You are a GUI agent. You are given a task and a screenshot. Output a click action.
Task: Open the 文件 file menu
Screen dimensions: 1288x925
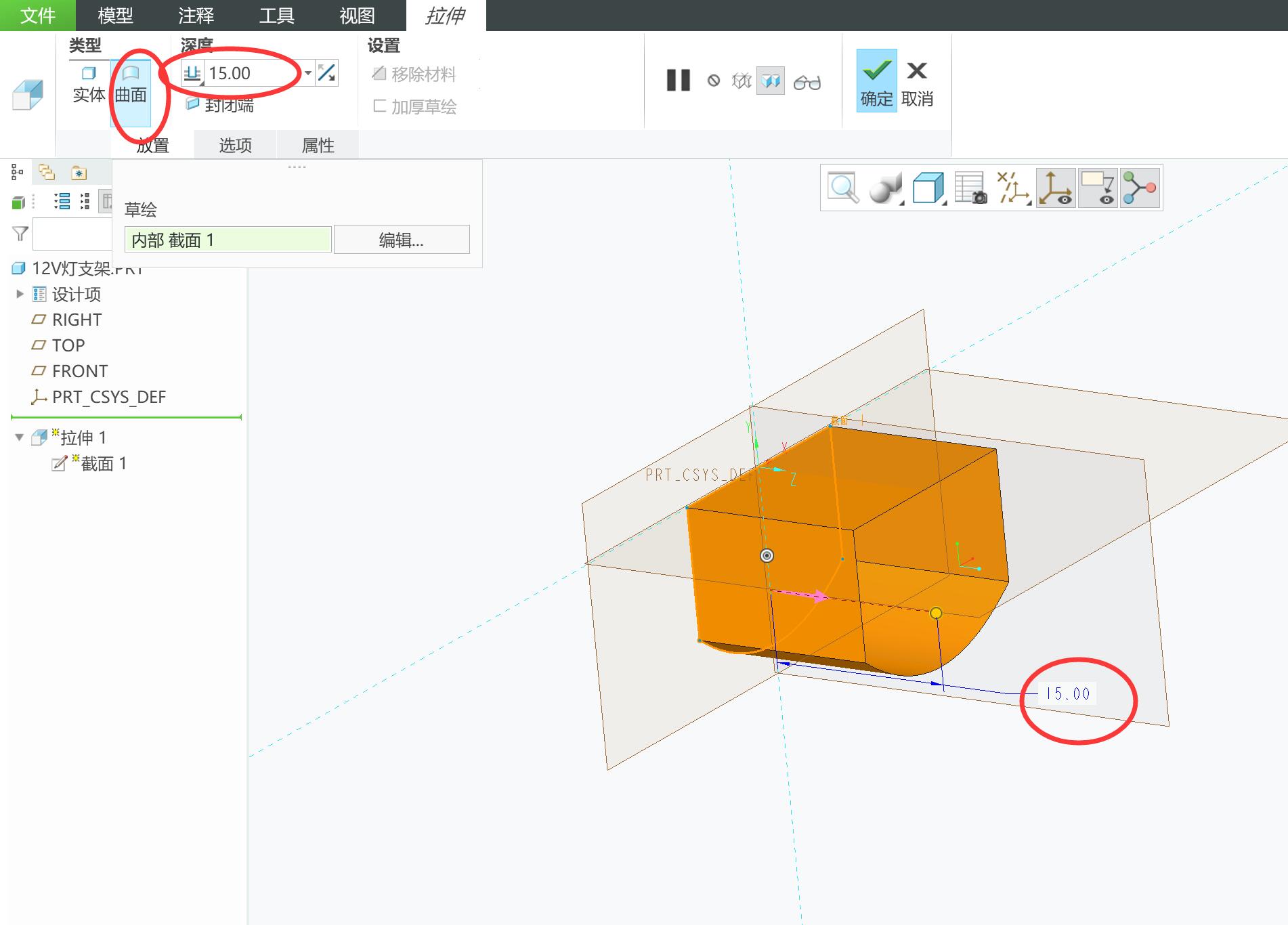[x=38, y=16]
